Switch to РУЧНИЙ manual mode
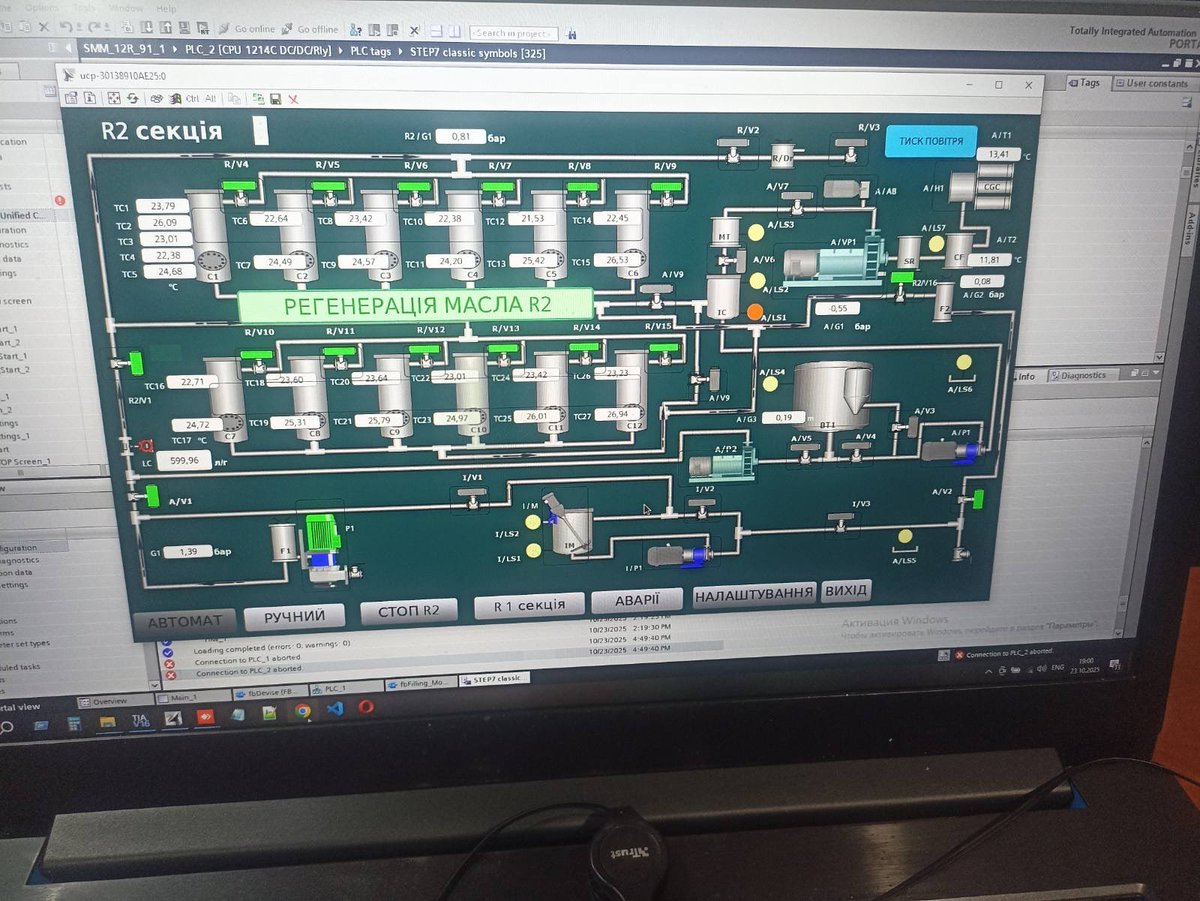 click(x=295, y=616)
